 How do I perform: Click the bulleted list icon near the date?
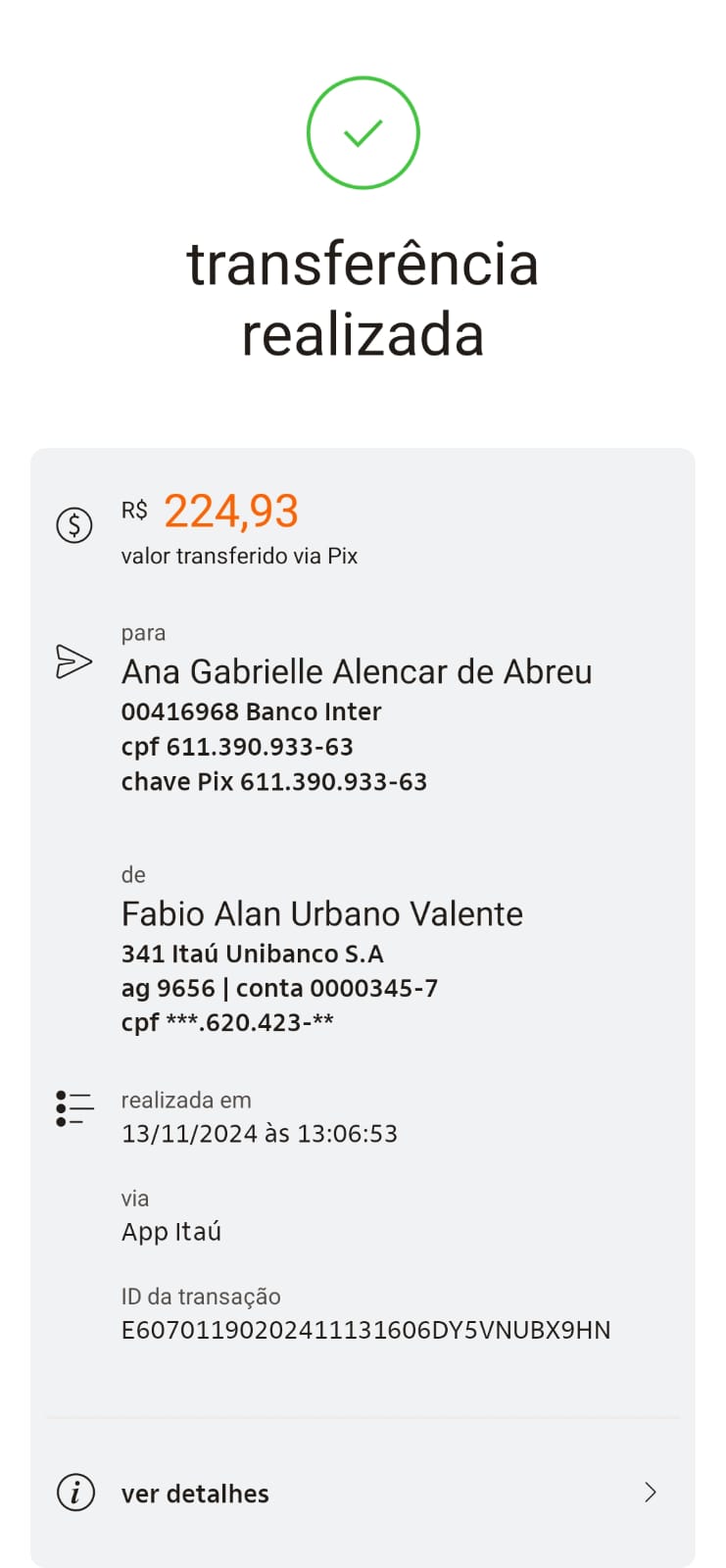point(74,1108)
